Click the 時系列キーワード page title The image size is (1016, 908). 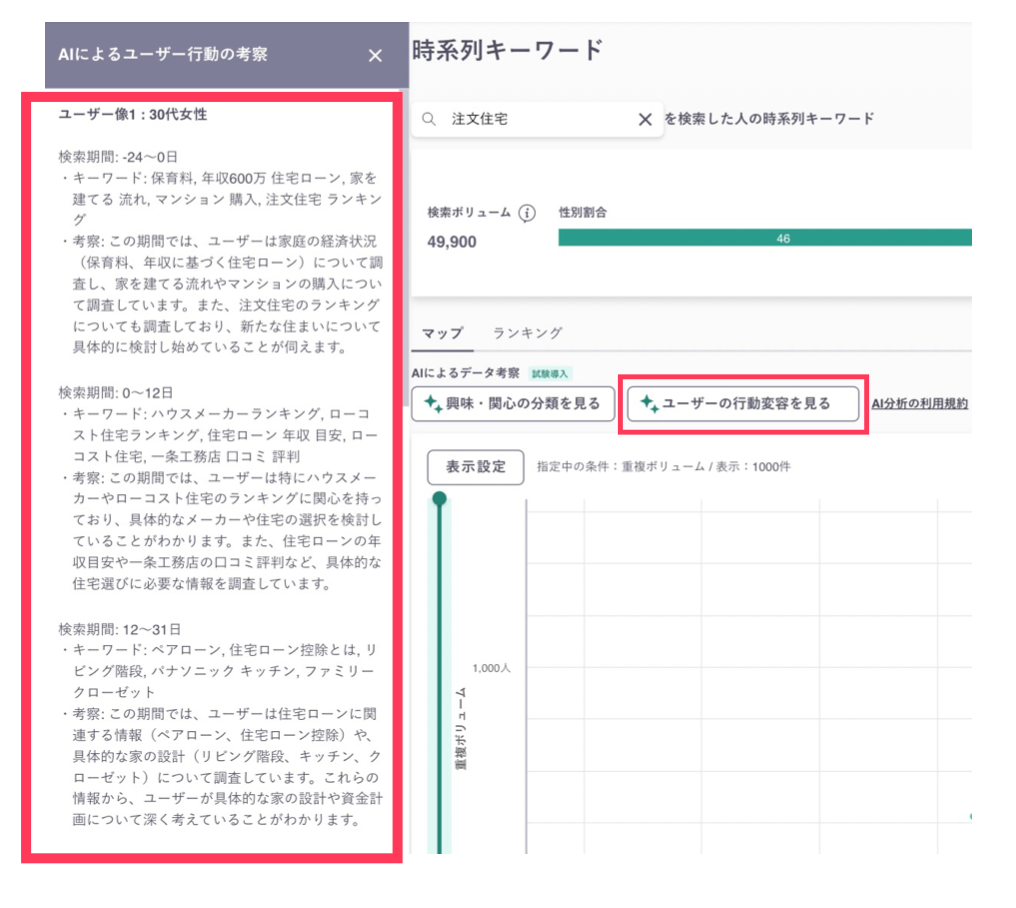(507, 50)
